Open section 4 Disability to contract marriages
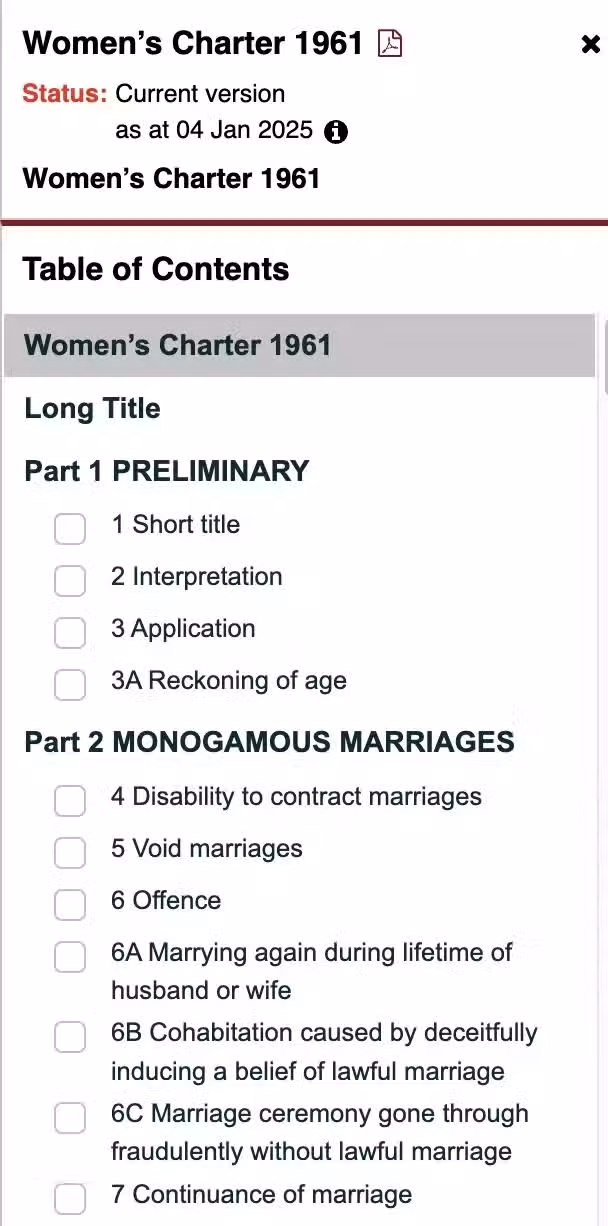Screen dimensions: 608x1226 [296, 797]
